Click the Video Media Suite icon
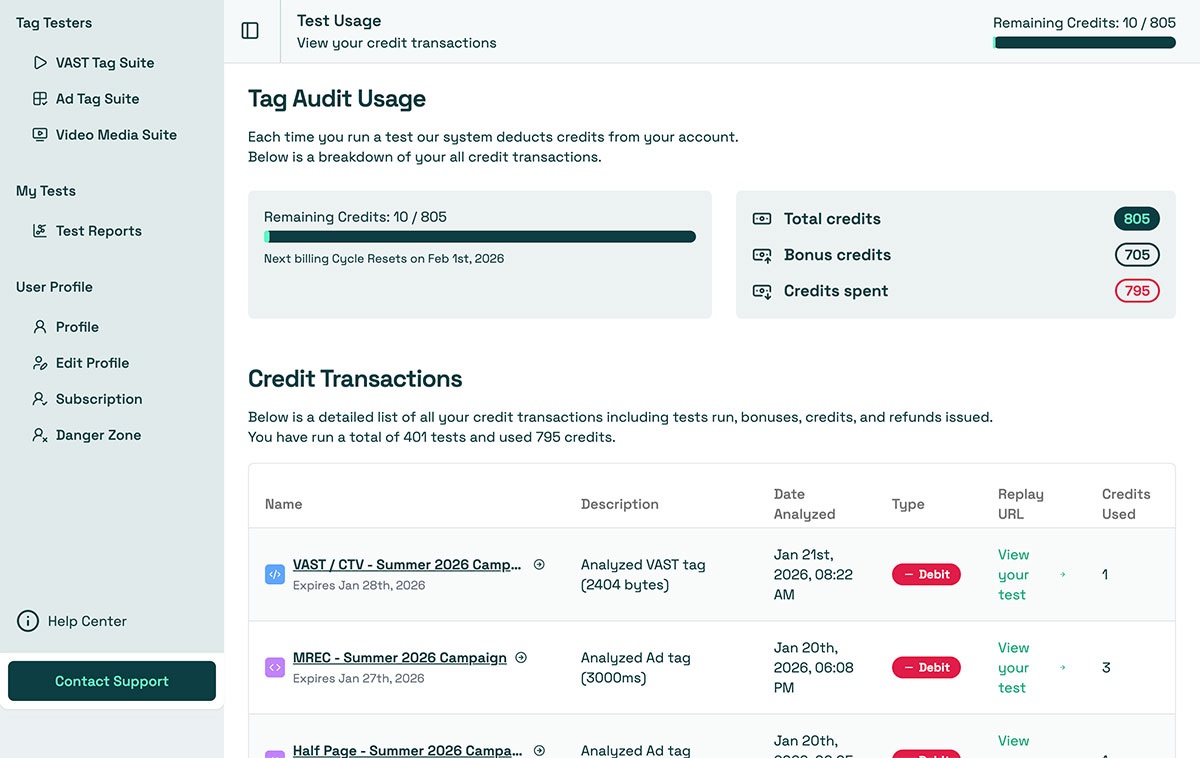1200x758 pixels. coord(40,135)
